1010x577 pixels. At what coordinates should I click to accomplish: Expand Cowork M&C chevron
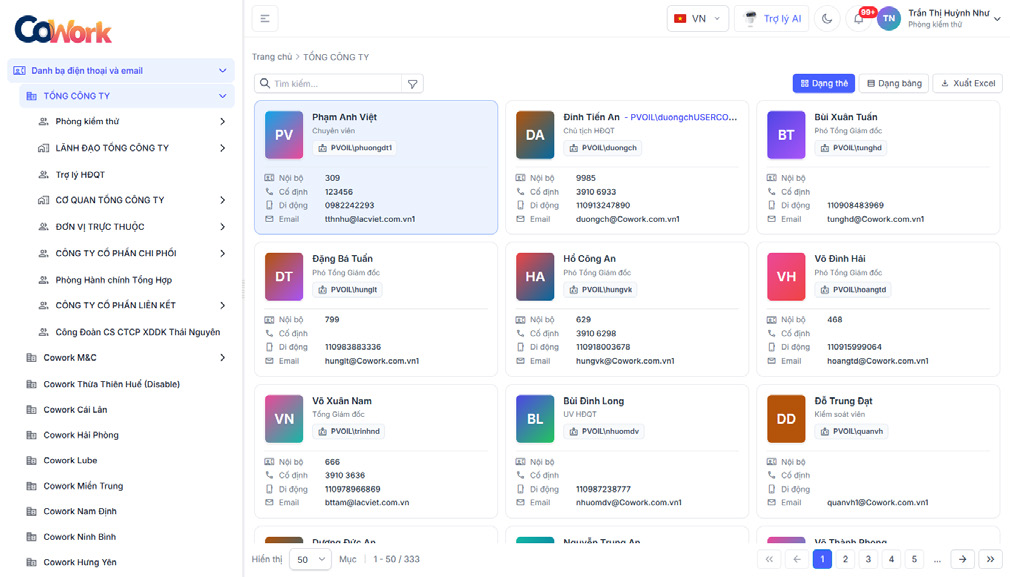coord(222,357)
